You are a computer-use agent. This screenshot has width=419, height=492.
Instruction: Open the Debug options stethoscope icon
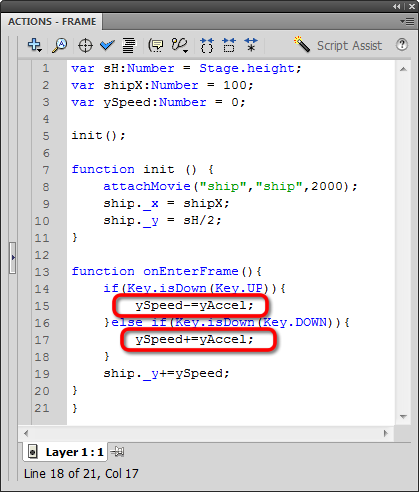[180, 45]
